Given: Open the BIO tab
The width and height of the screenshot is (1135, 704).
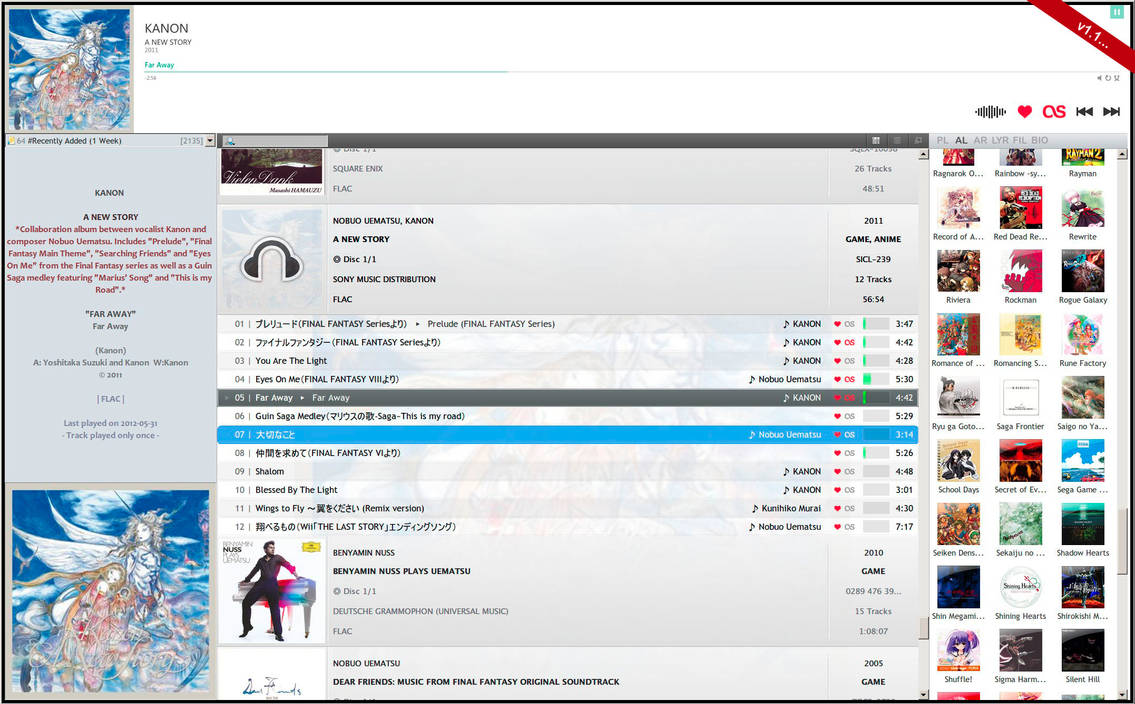Looking at the screenshot, I should pyautogui.click(x=1037, y=140).
